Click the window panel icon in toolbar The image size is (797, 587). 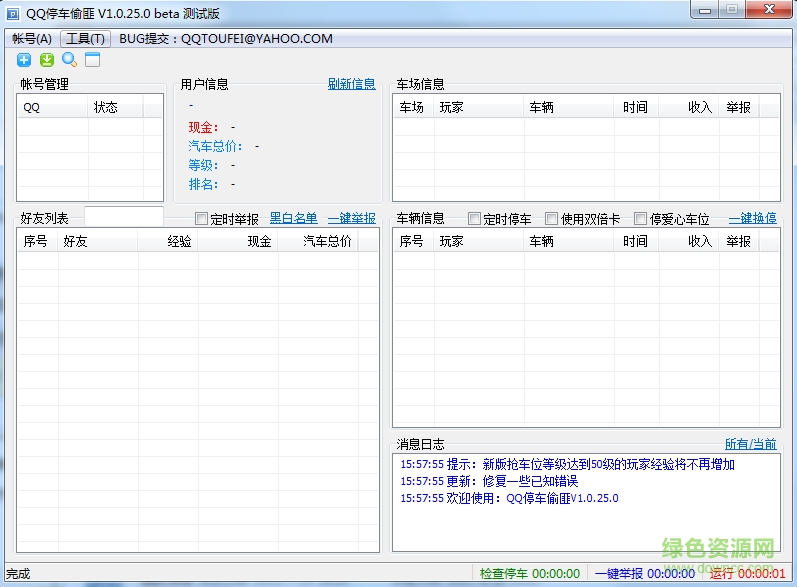coord(92,60)
